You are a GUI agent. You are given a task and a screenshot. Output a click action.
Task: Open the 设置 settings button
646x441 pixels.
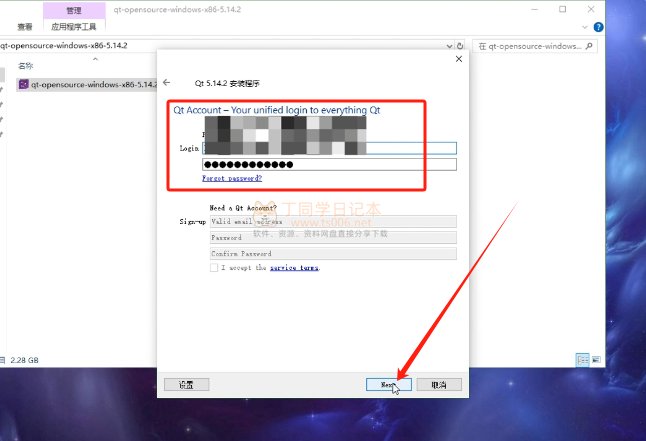coord(186,384)
